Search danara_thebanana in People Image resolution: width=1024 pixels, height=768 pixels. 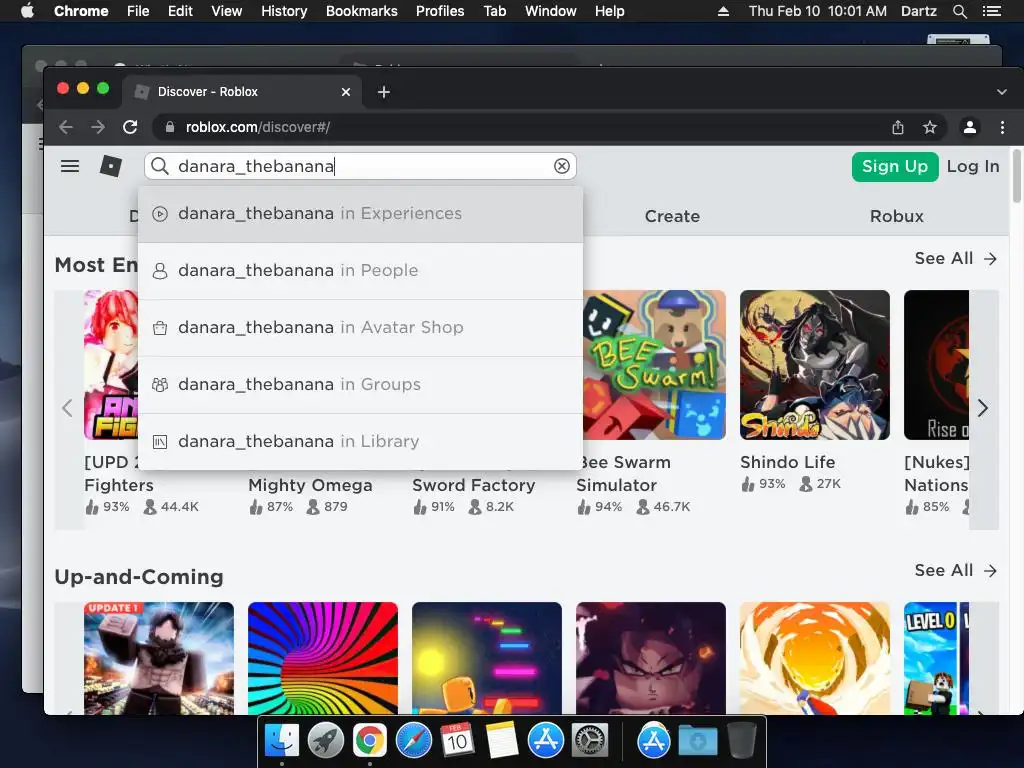click(360, 270)
